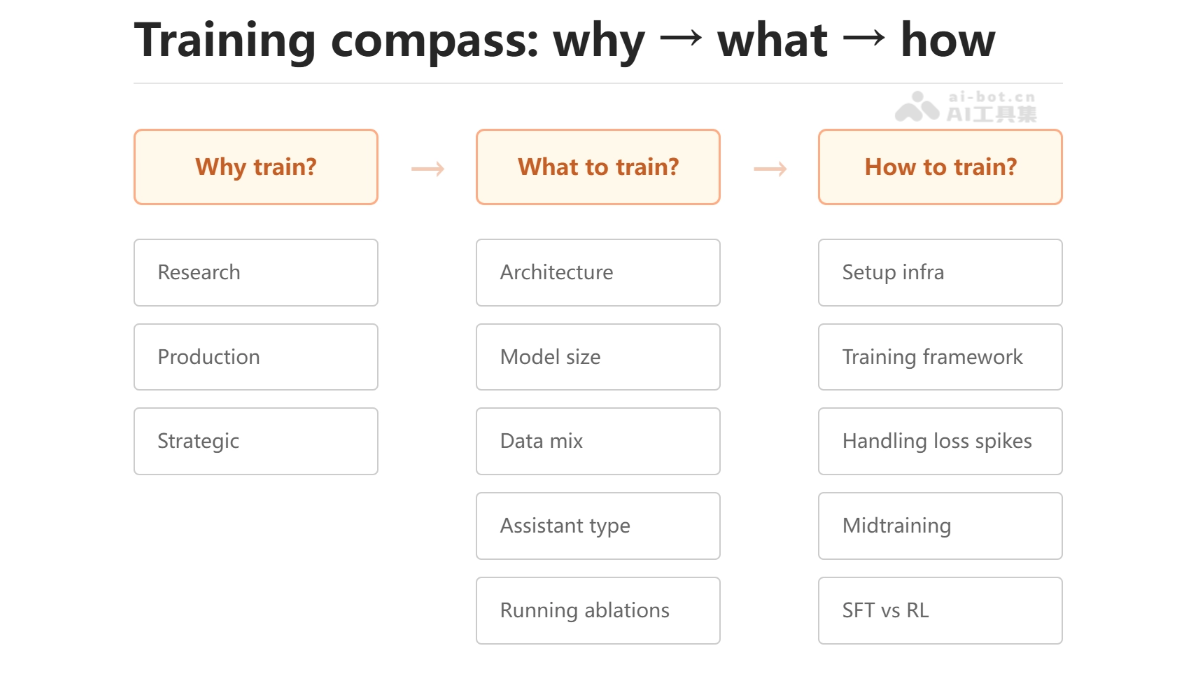Open the Architecture box

[598, 272]
